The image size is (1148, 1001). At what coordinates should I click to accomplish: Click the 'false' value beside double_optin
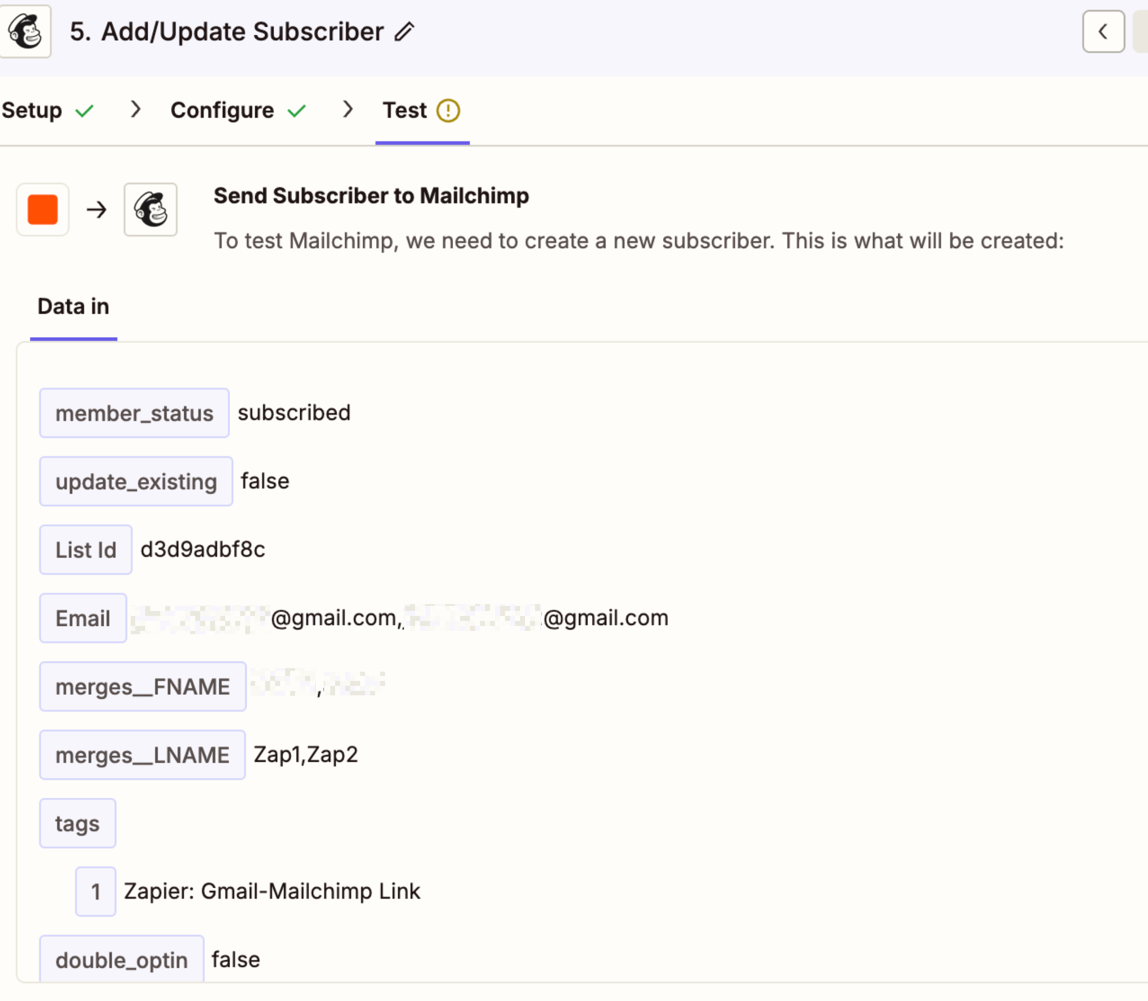236,959
